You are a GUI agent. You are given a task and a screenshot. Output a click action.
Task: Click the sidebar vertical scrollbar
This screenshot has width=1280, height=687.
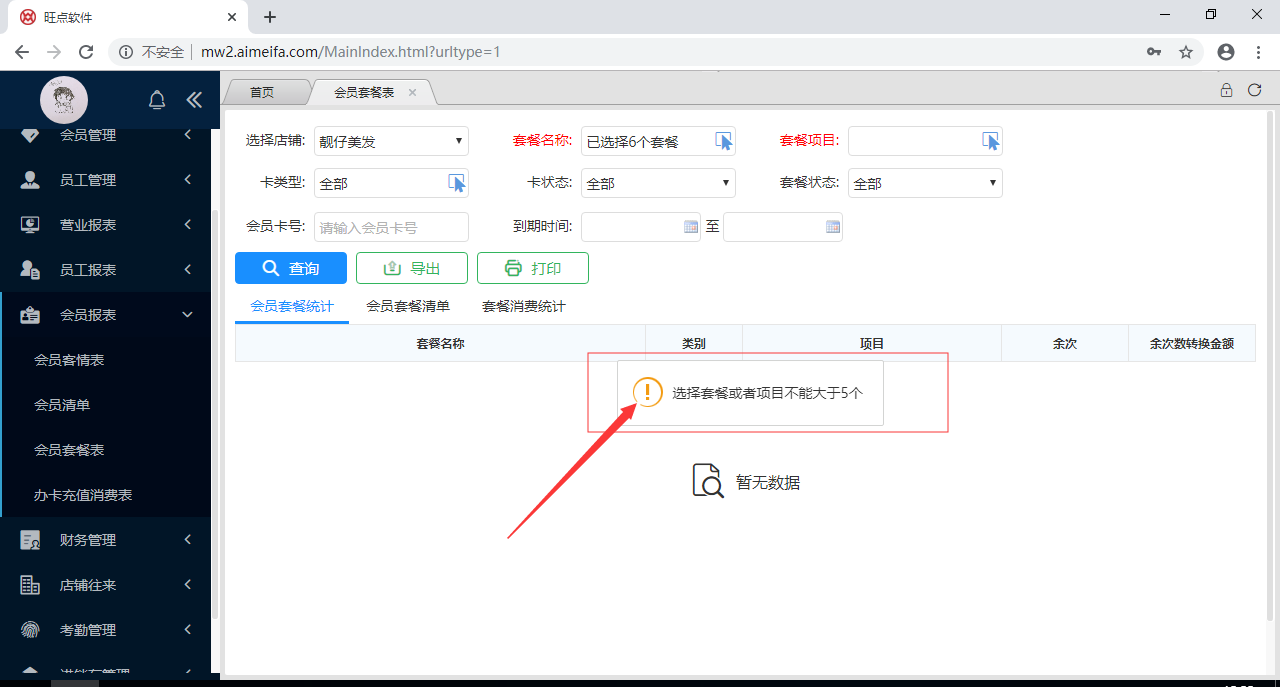215,415
